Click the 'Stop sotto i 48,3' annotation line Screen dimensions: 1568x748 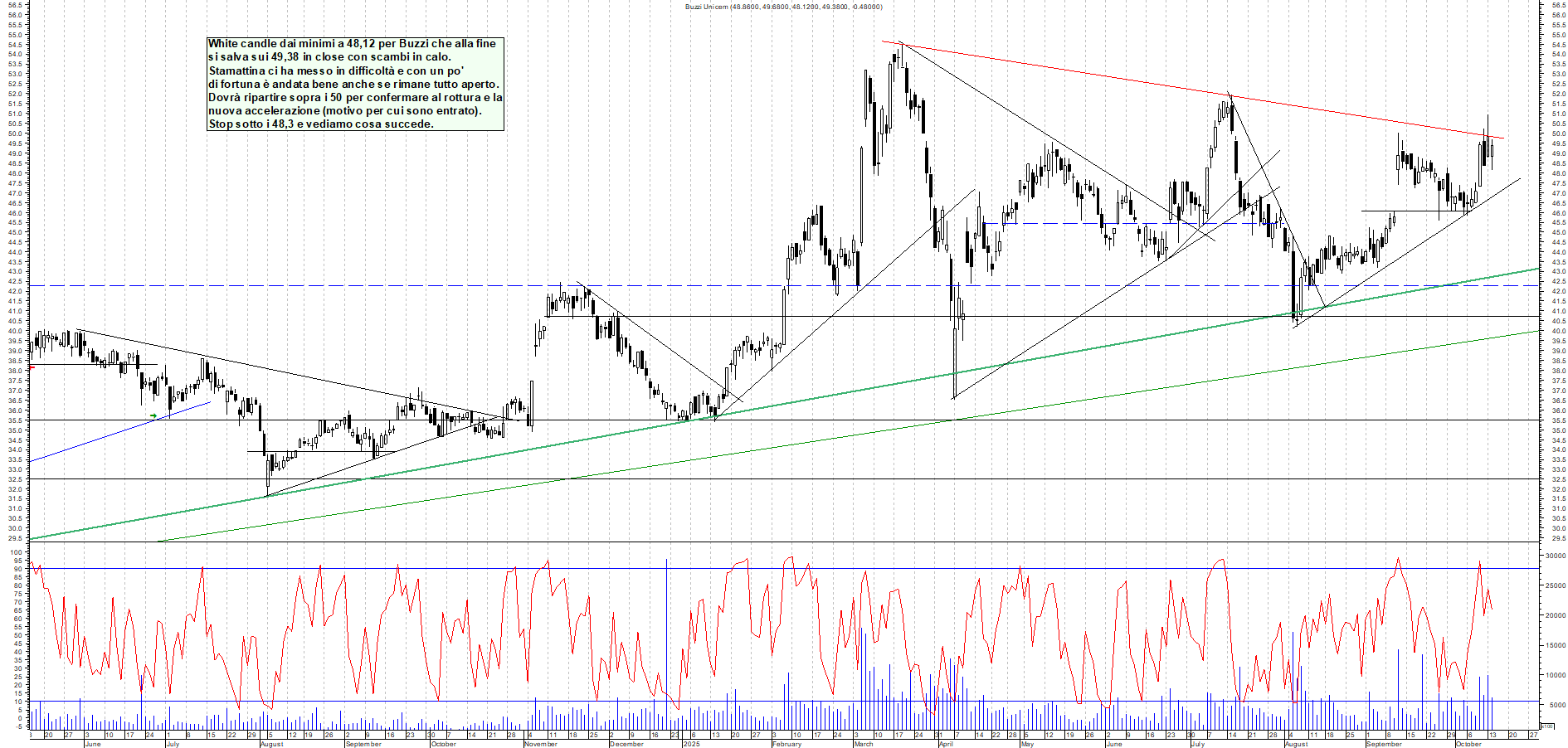point(320,124)
